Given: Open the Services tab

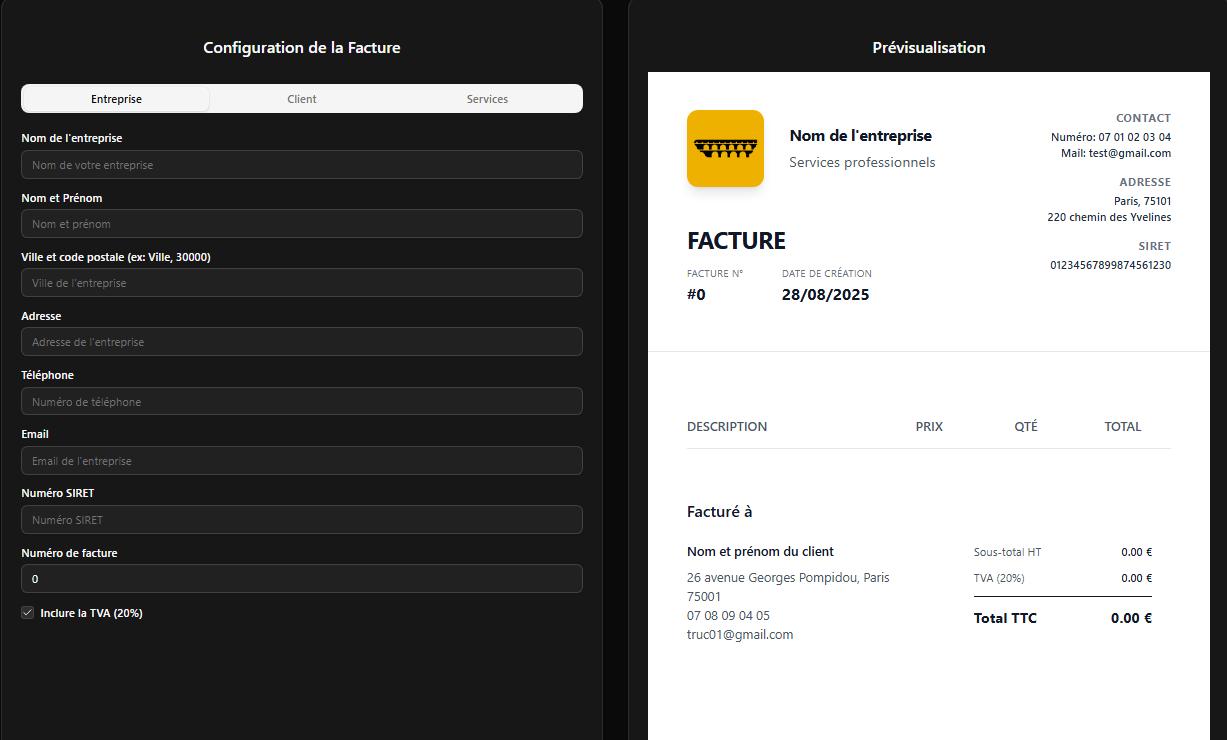Looking at the screenshot, I should coord(487,99).
